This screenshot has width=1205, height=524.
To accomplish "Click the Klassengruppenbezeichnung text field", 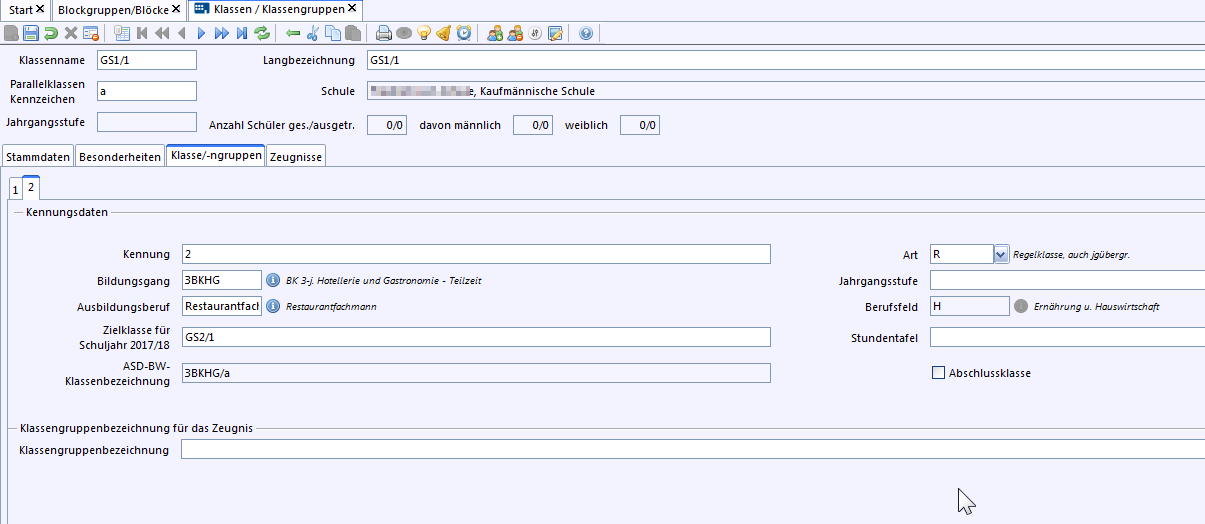I will (690, 450).
